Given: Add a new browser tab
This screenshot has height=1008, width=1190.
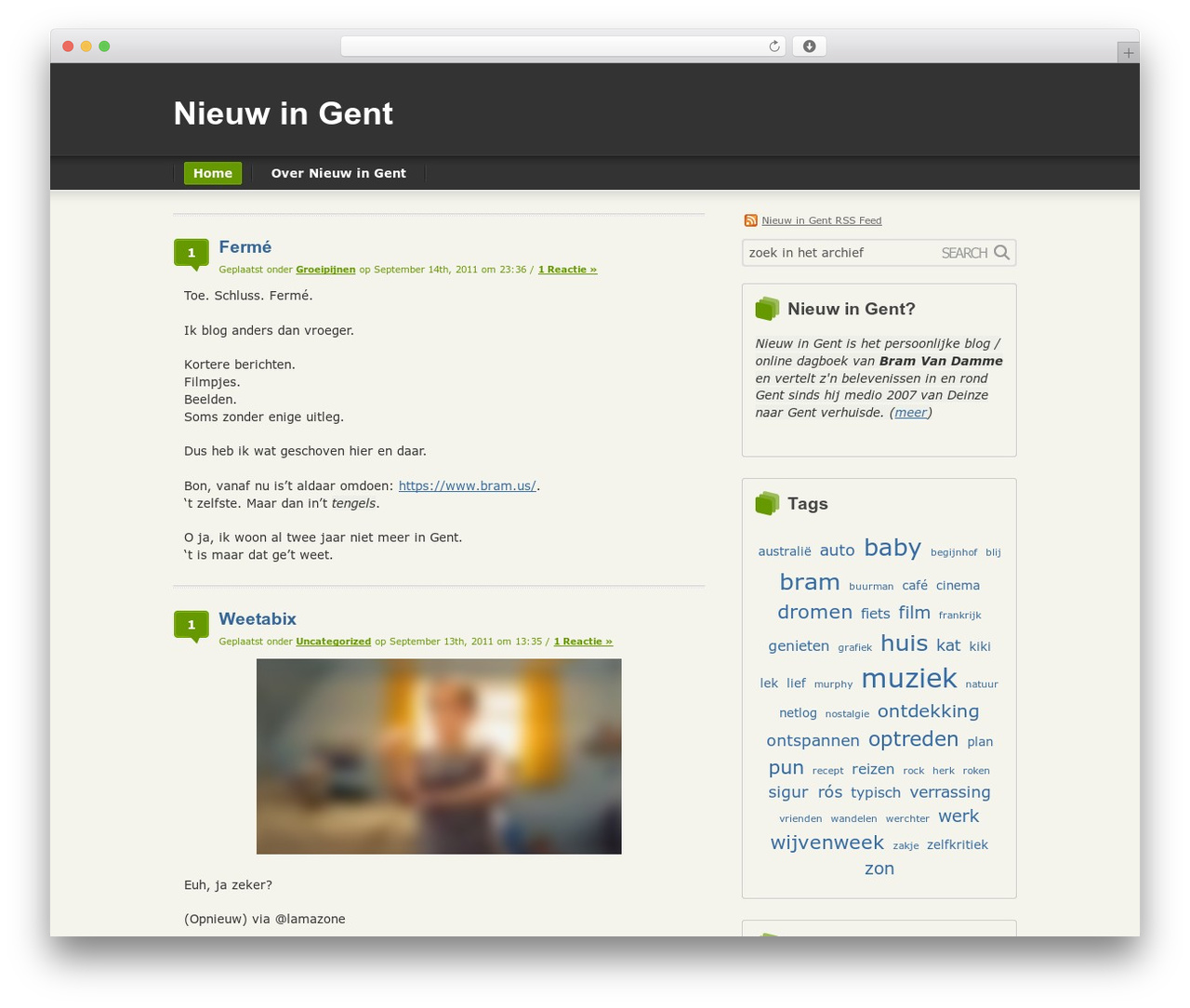Looking at the screenshot, I should pyautogui.click(x=1128, y=53).
